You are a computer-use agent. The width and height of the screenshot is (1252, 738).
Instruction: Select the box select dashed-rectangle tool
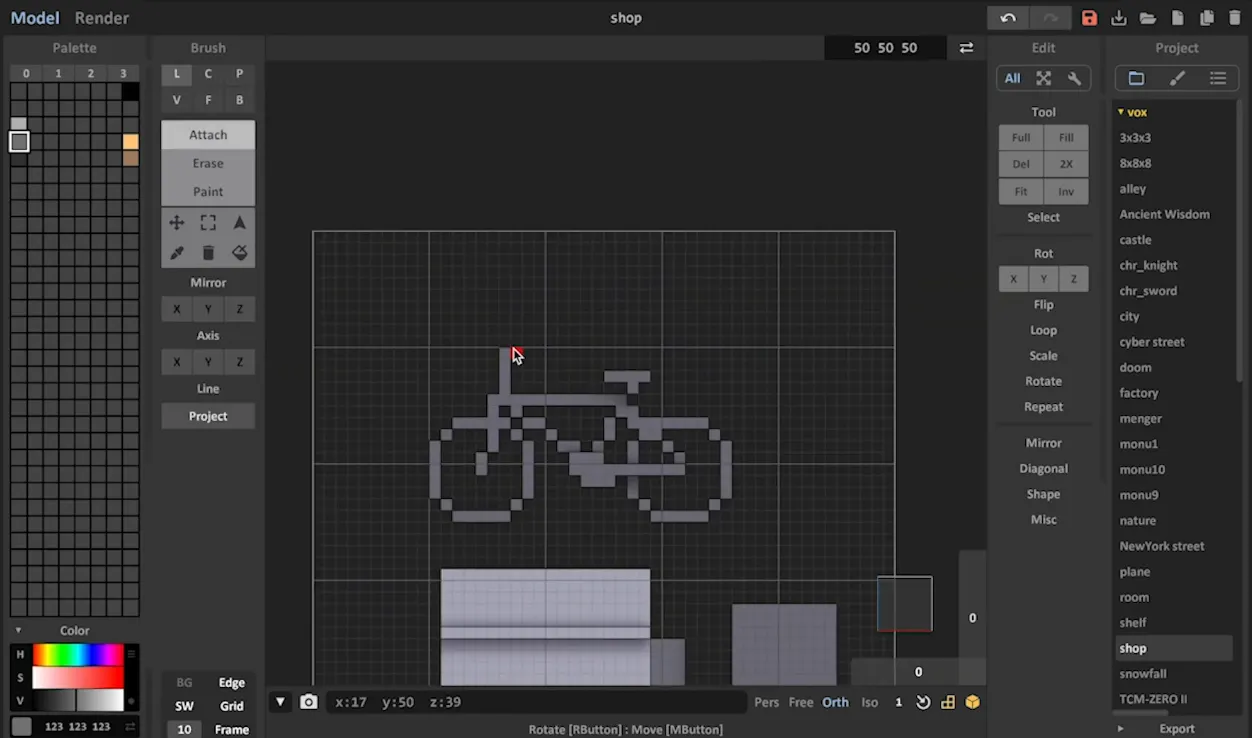point(208,223)
